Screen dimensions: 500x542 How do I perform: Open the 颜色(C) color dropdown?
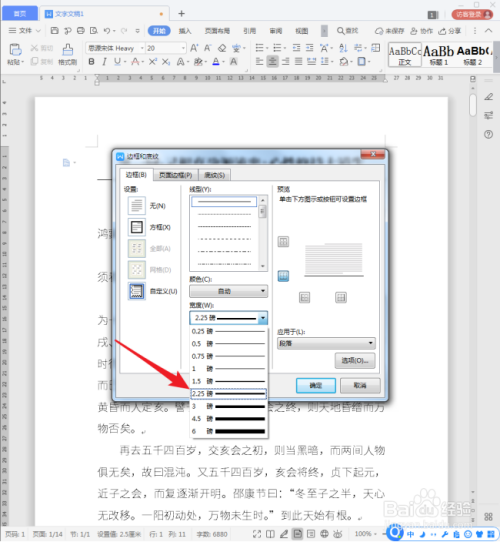(x=228, y=291)
